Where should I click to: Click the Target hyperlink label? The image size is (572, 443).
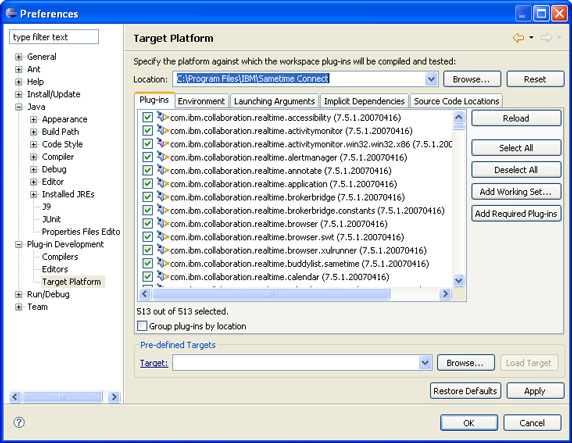(154, 363)
